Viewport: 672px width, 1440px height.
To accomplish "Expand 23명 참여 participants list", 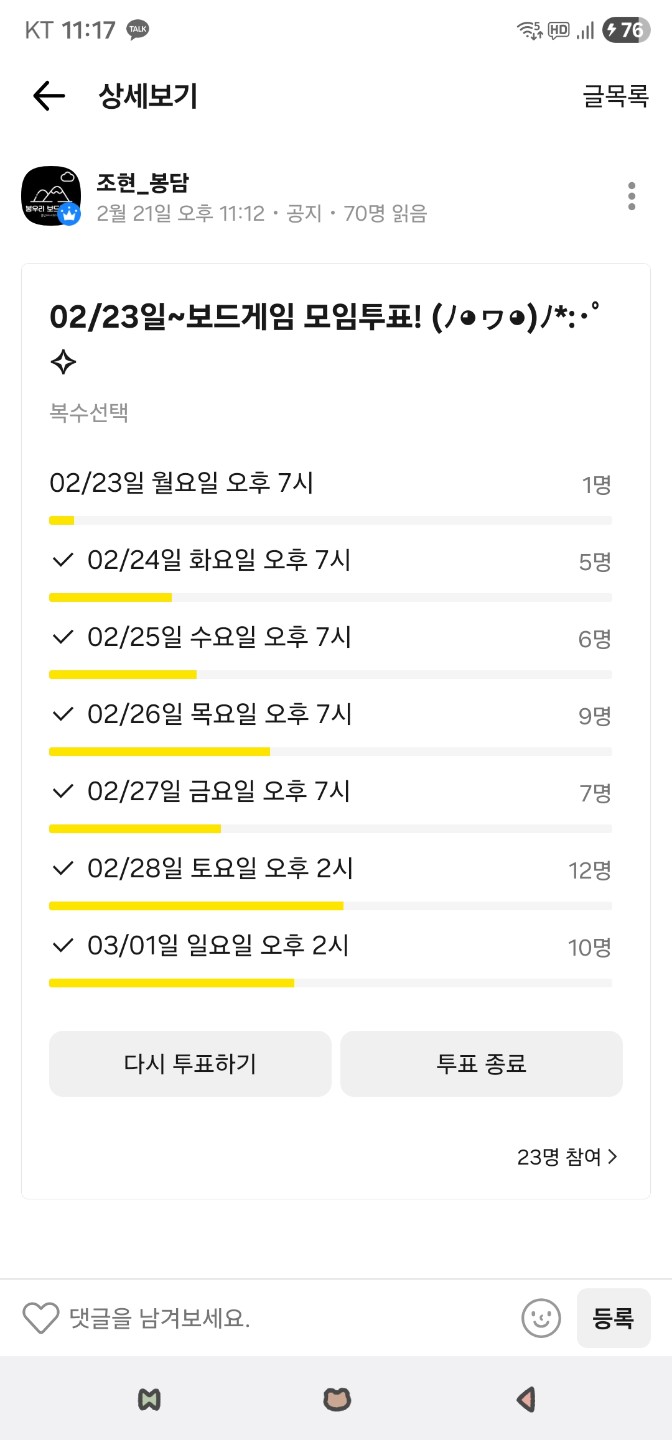I will [x=567, y=1157].
